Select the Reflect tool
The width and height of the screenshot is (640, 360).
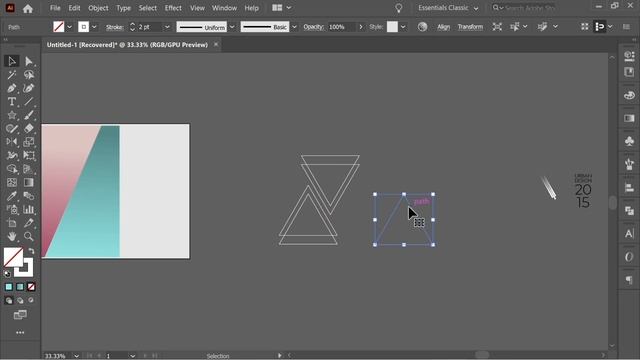pyautogui.click(x=11, y=142)
